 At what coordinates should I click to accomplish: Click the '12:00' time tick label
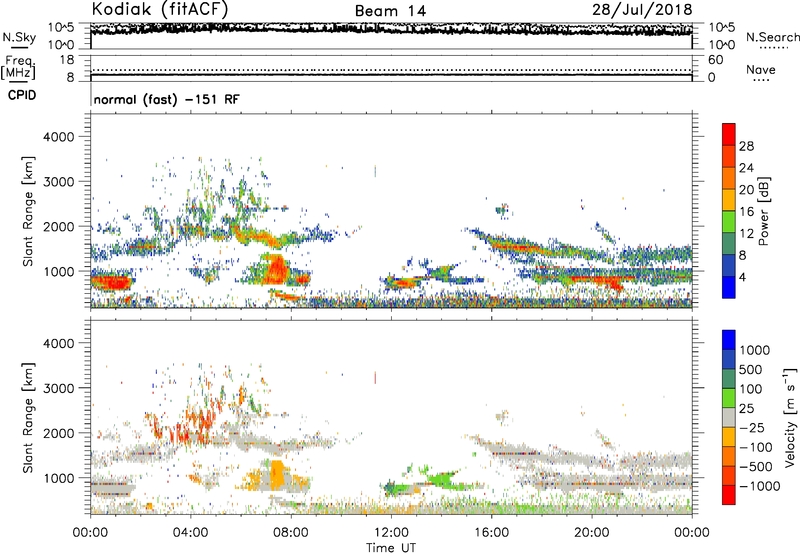click(391, 533)
